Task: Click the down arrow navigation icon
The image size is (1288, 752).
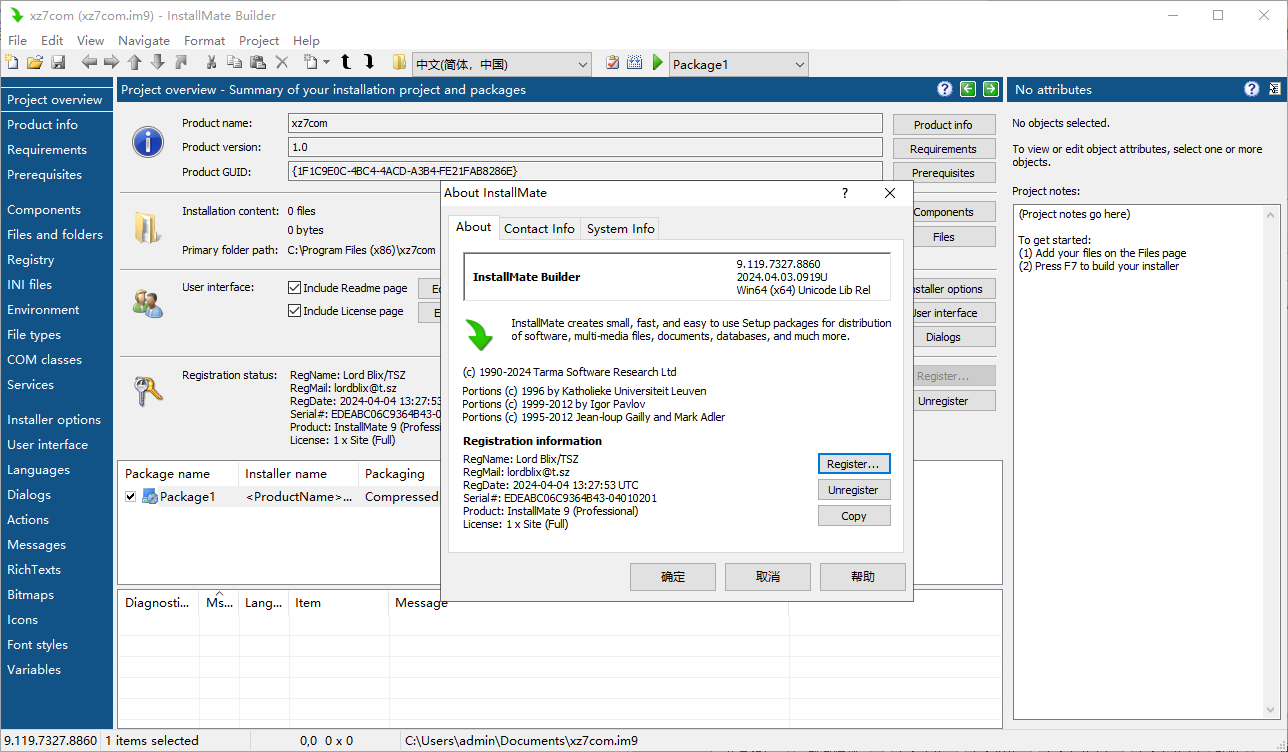Action: 158,63
